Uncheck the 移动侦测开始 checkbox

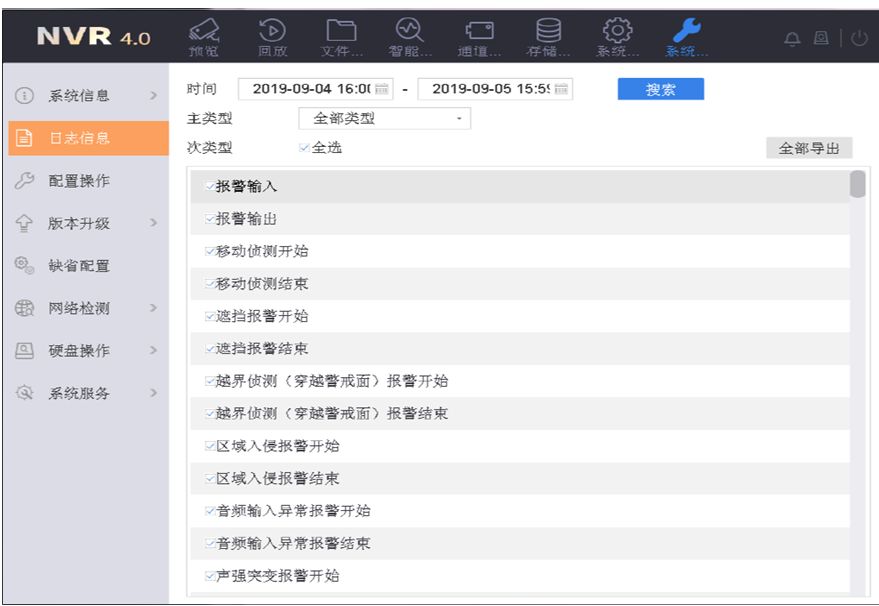[x=209, y=252]
